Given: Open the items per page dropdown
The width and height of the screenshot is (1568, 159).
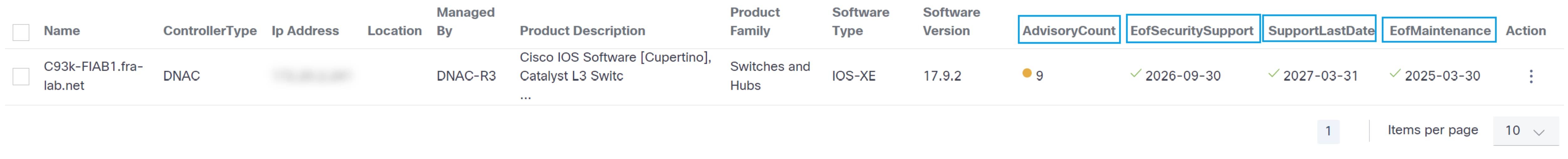Looking at the screenshot, I should pos(1526,131).
